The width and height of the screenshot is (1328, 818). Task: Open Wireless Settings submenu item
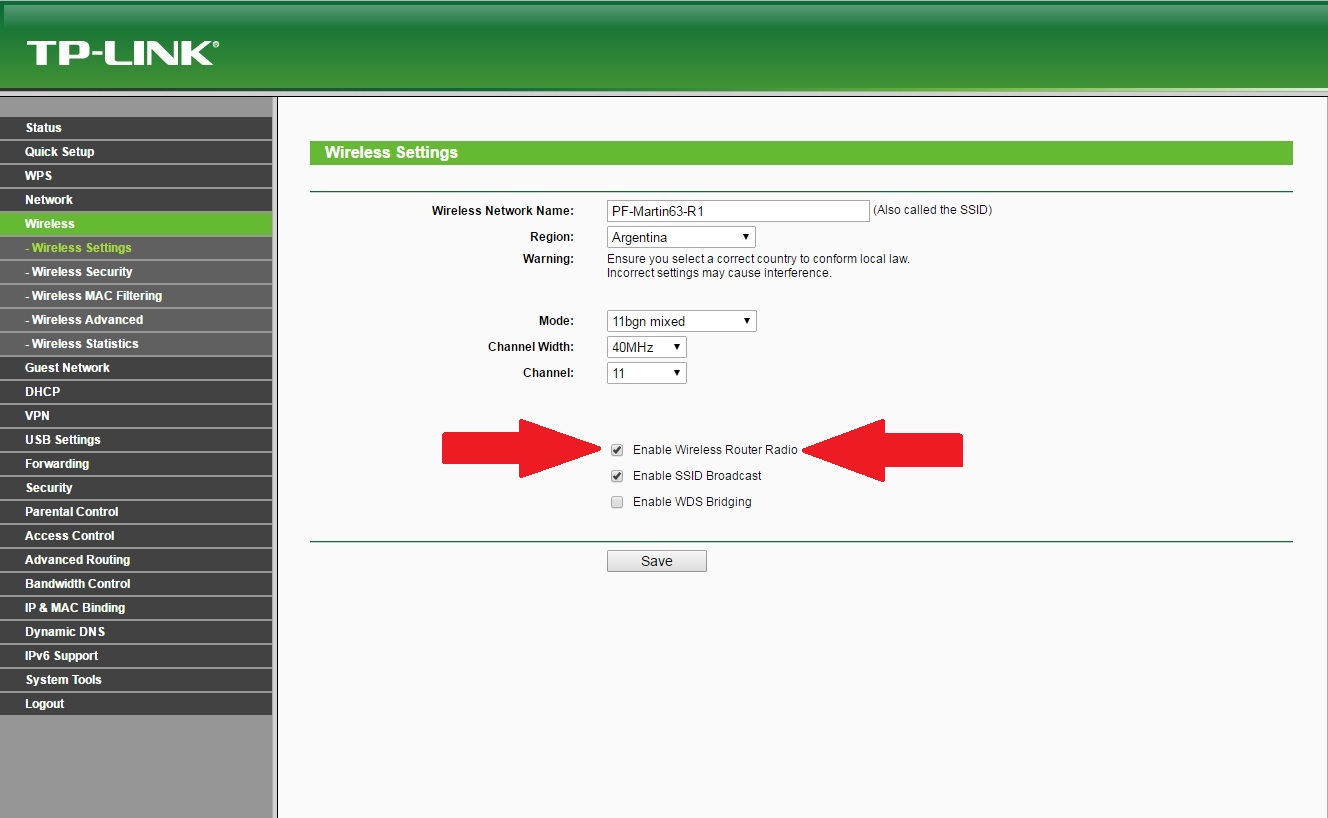click(136, 248)
